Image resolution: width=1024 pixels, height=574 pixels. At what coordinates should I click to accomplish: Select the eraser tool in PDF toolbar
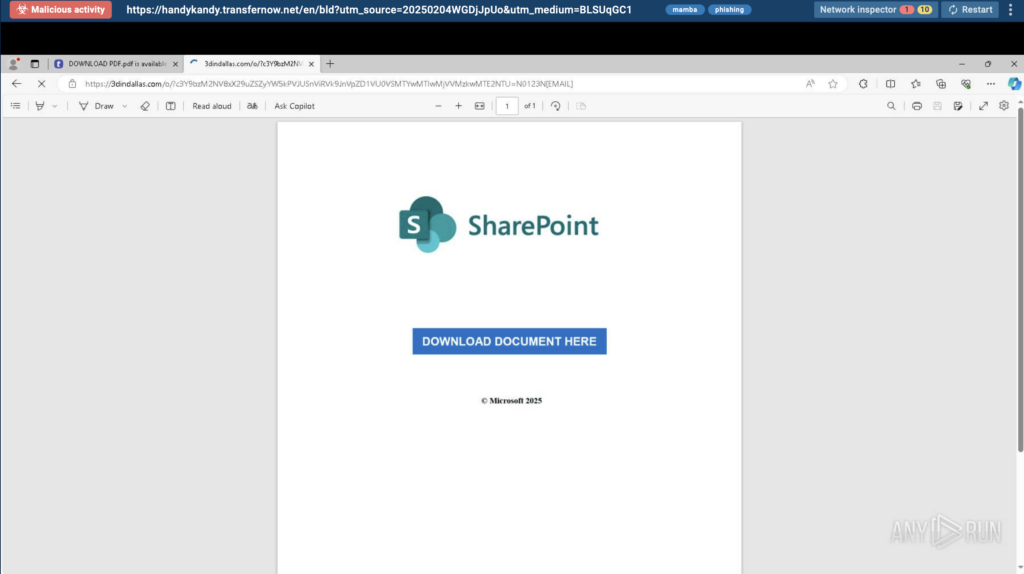pyautogui.click(x=145, y=106)
